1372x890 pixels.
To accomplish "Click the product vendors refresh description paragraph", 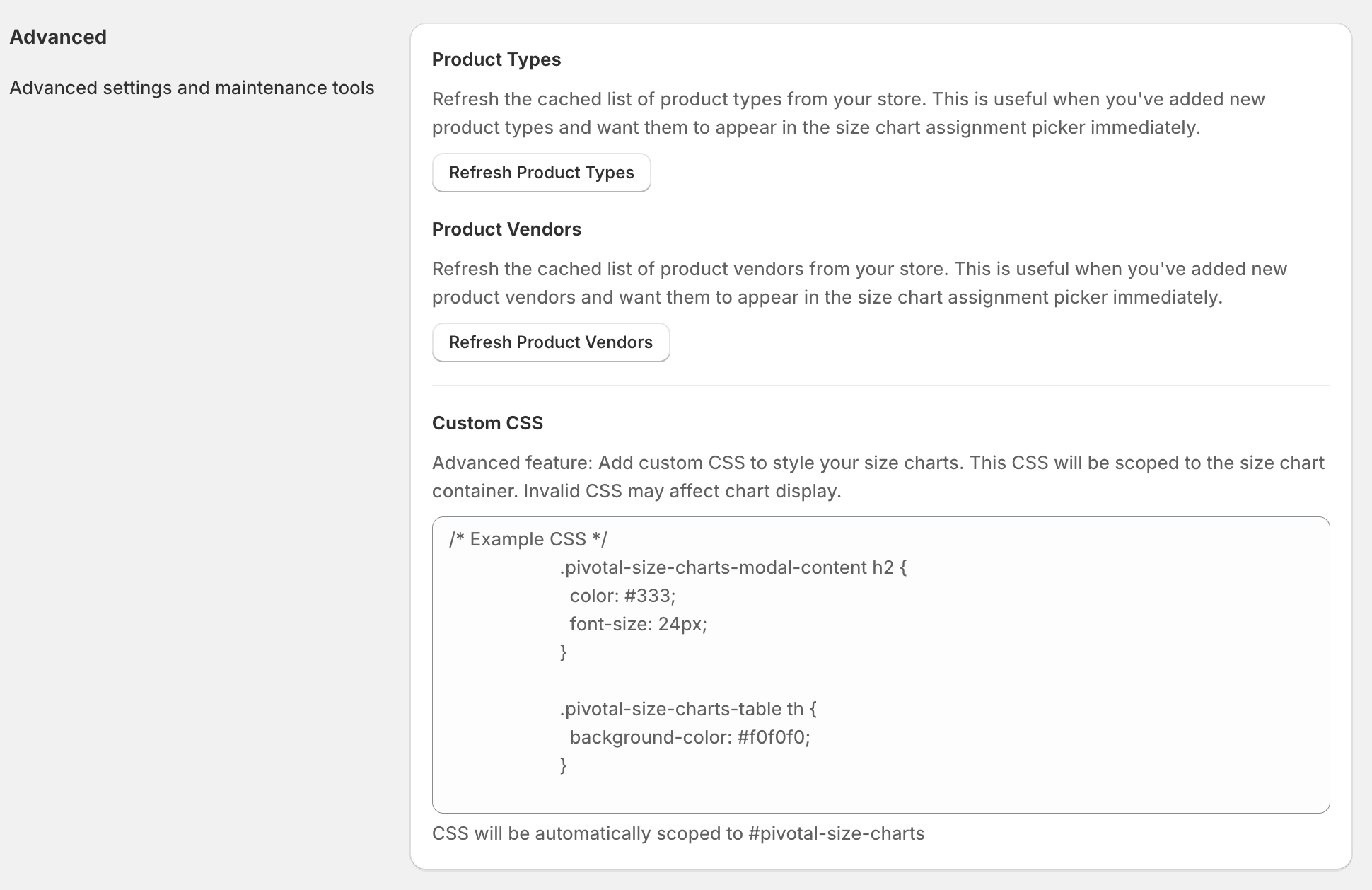I will tap(859, 283).
